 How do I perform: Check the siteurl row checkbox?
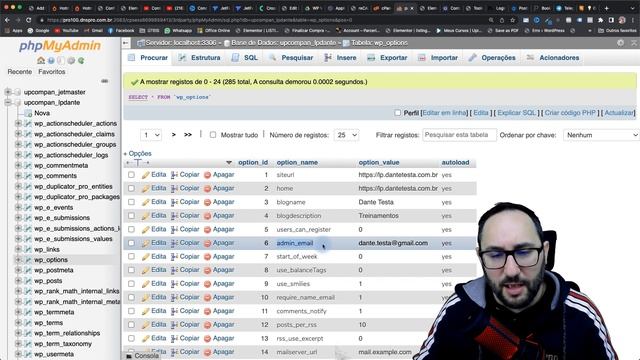coord(131,175)
